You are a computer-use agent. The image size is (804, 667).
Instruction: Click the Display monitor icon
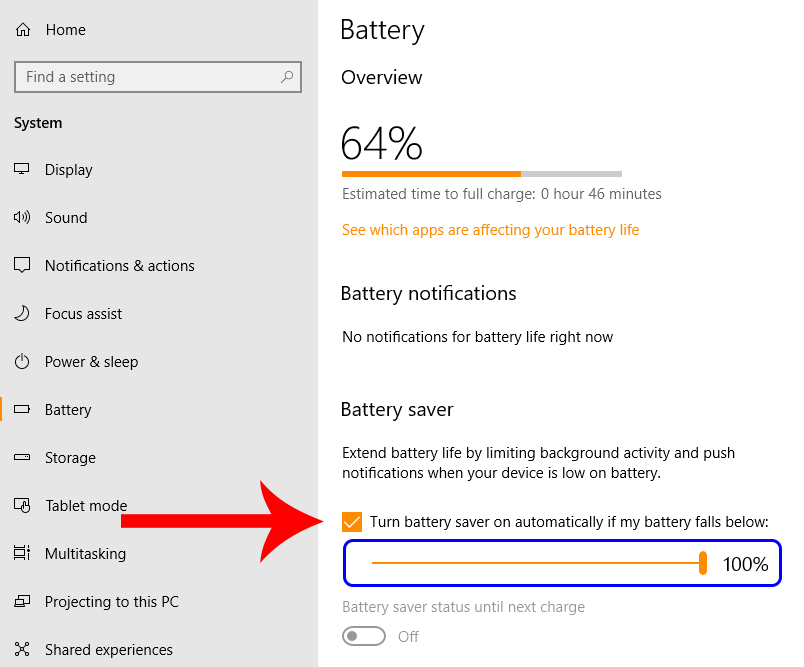(22, 170)
